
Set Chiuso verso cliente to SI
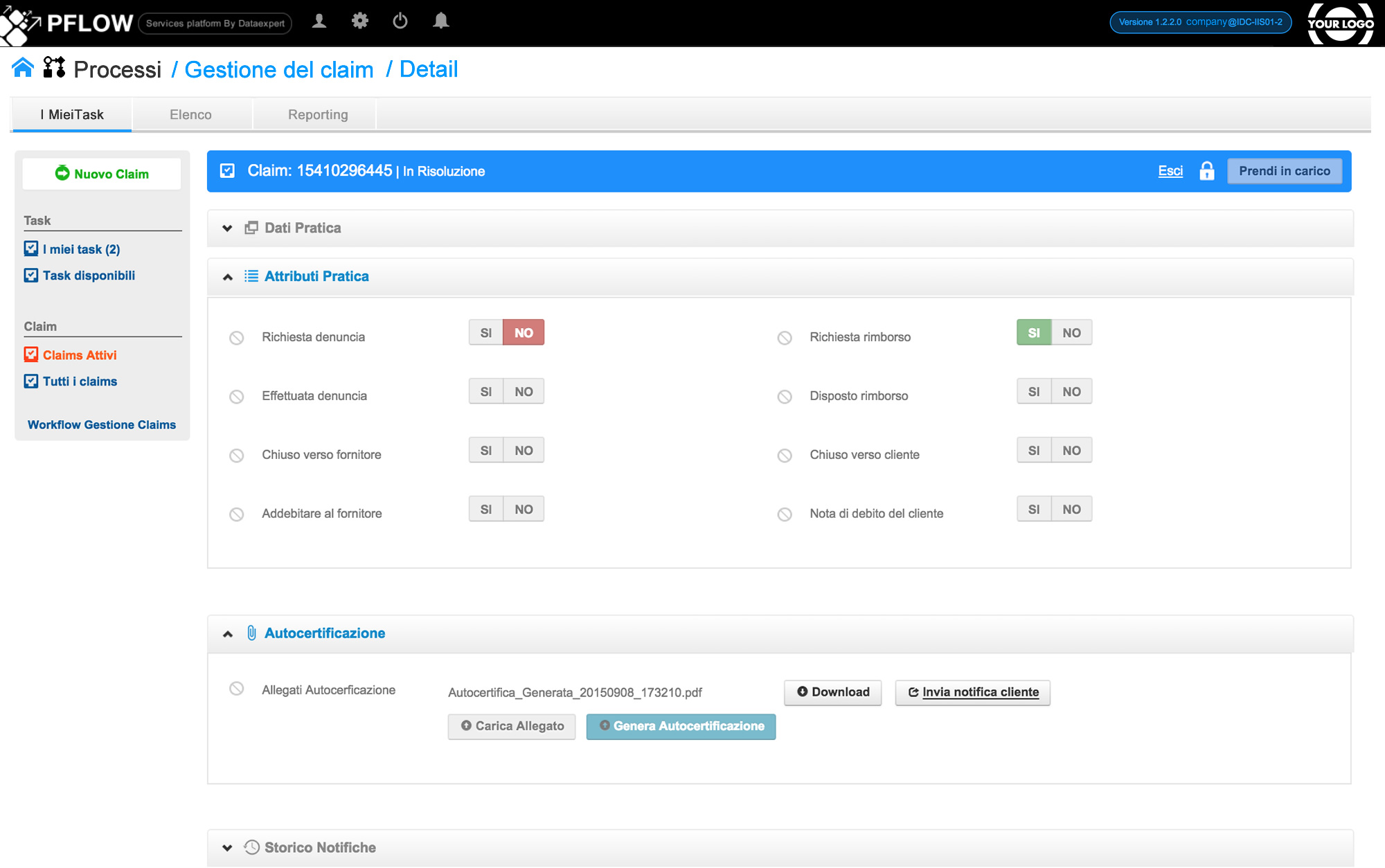tap(1033, 451)
